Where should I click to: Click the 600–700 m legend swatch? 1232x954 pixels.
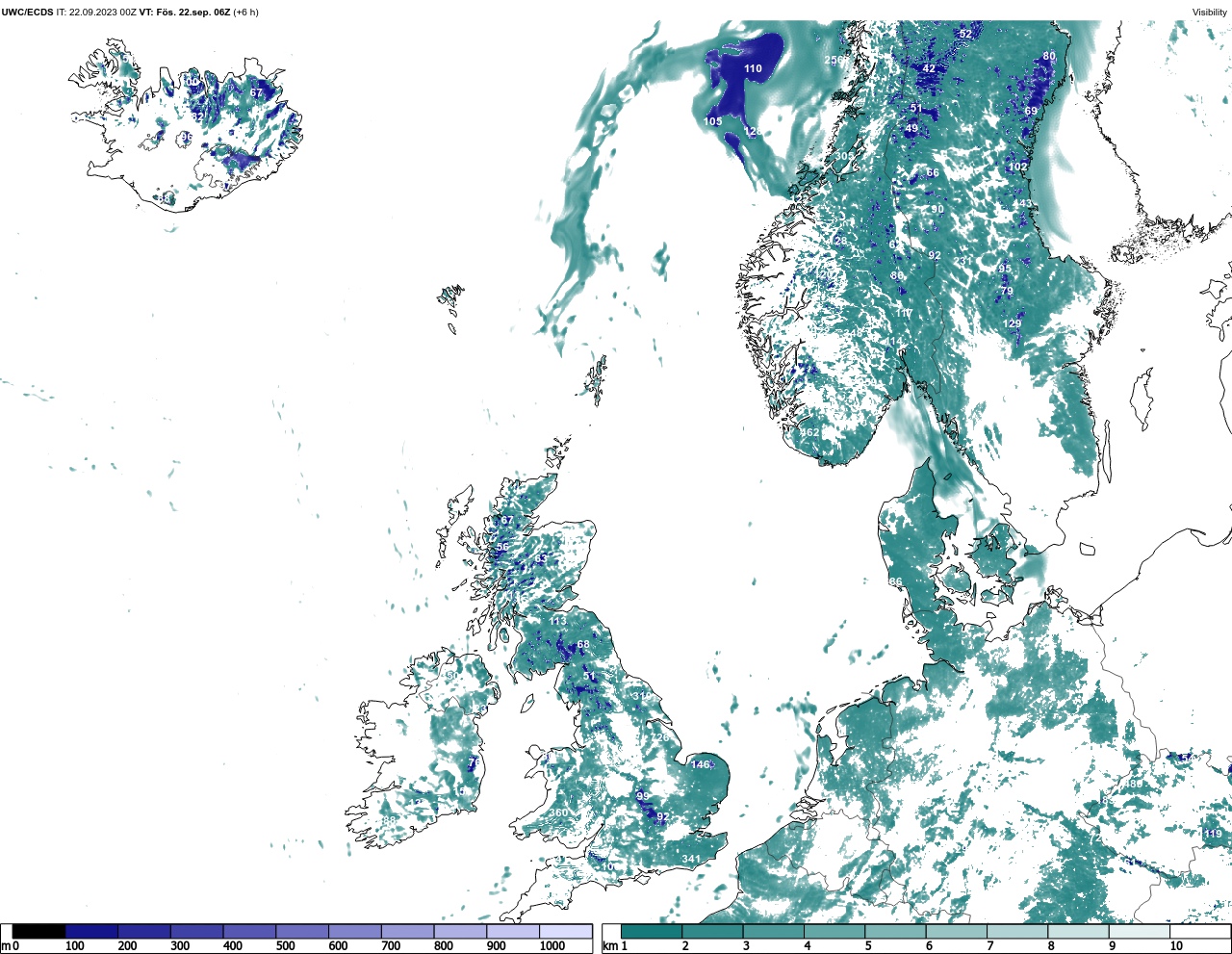[354, 932]
